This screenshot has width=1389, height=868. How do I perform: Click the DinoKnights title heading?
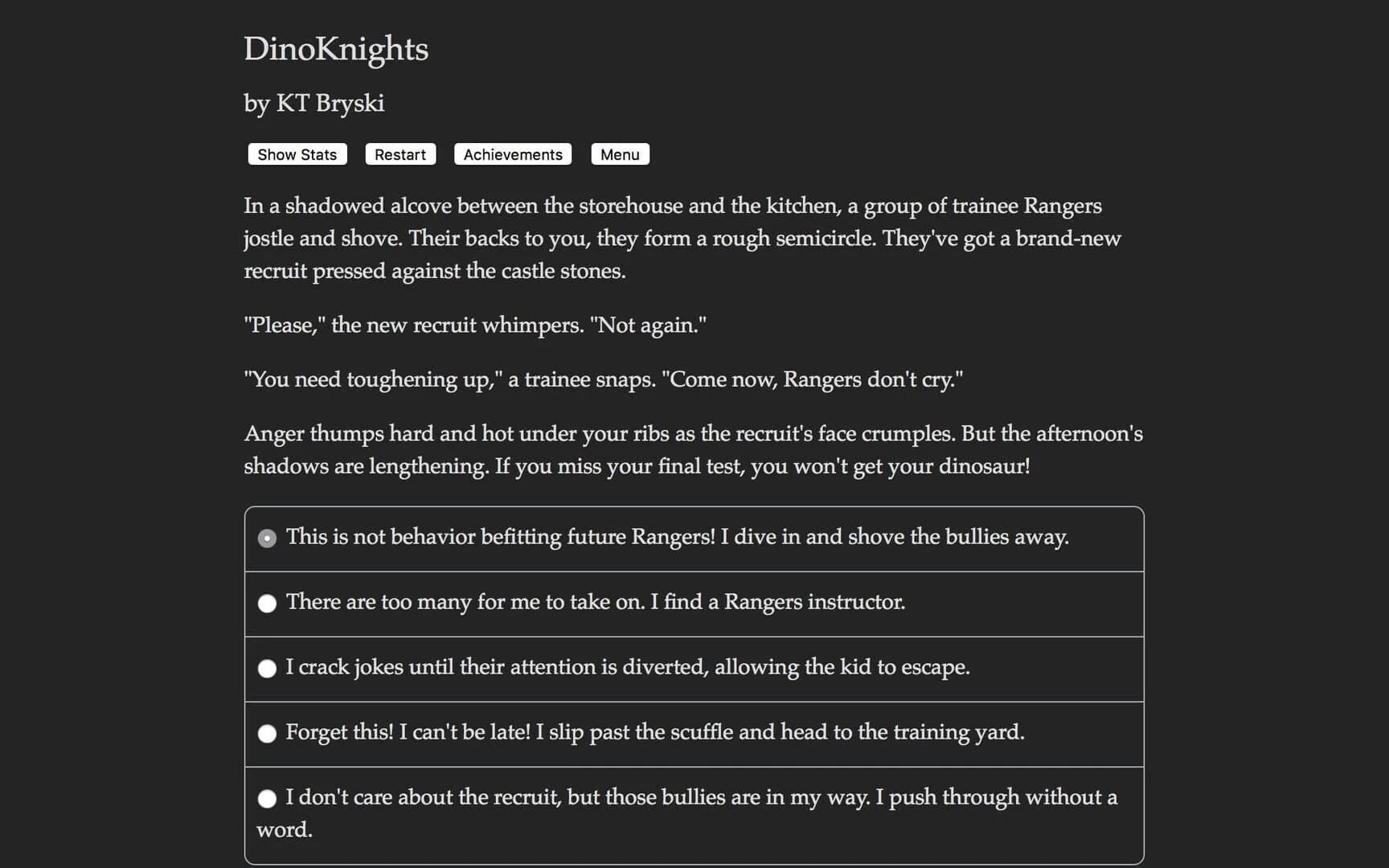coord(336,49)
